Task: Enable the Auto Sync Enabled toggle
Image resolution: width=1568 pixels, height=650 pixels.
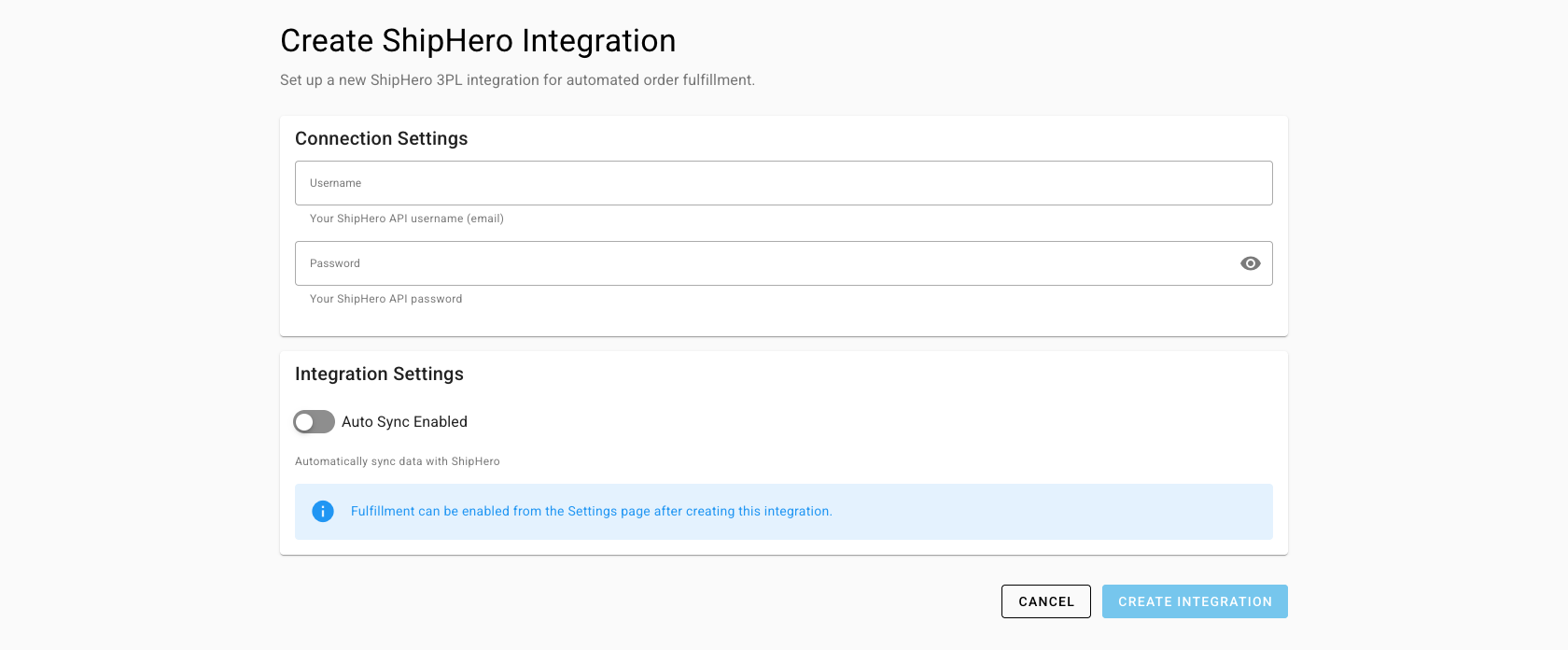Action: coord(314,422)
